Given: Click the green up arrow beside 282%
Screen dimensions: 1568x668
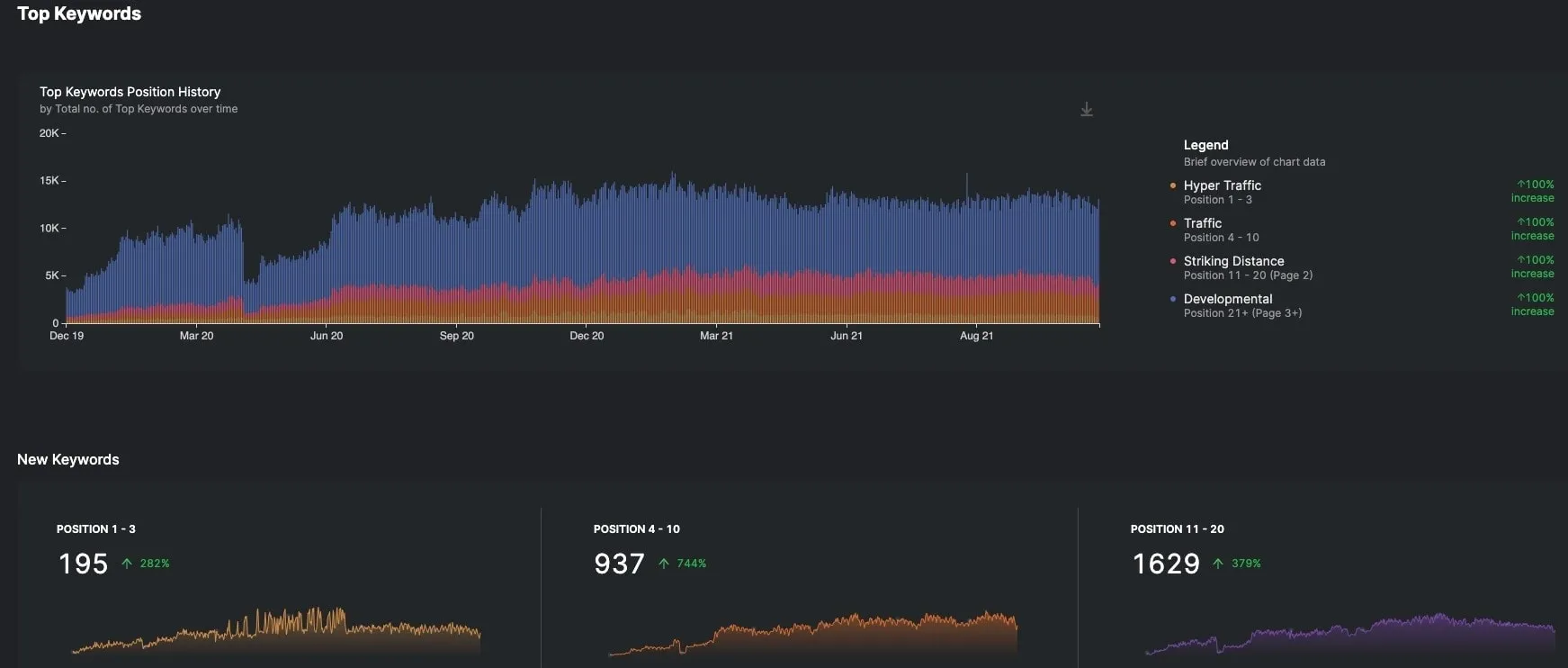Looking at the screenshot, I should (x=127, y=564).
